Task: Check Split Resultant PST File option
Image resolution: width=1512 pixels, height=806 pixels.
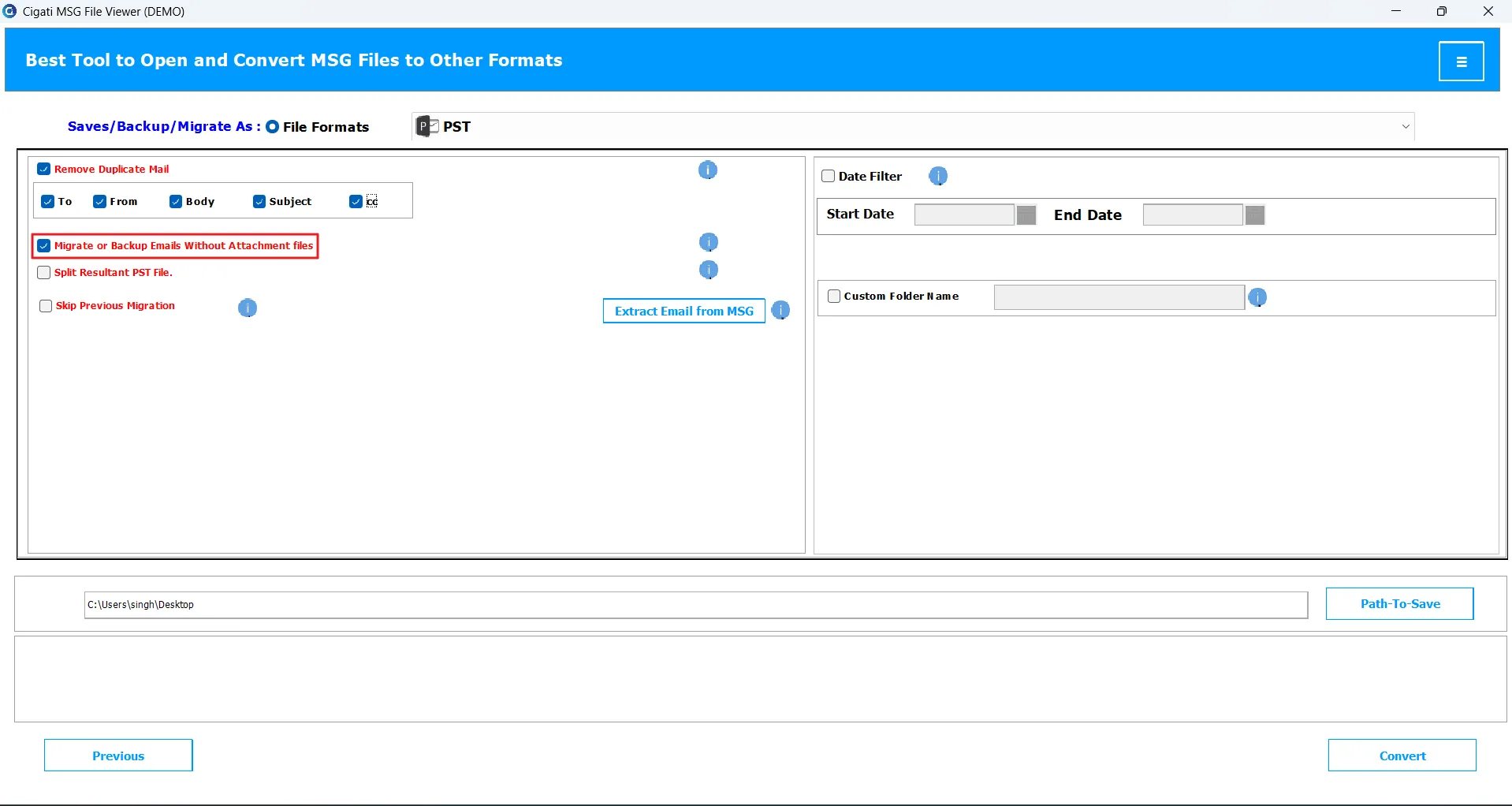Action: coord(44,273)
